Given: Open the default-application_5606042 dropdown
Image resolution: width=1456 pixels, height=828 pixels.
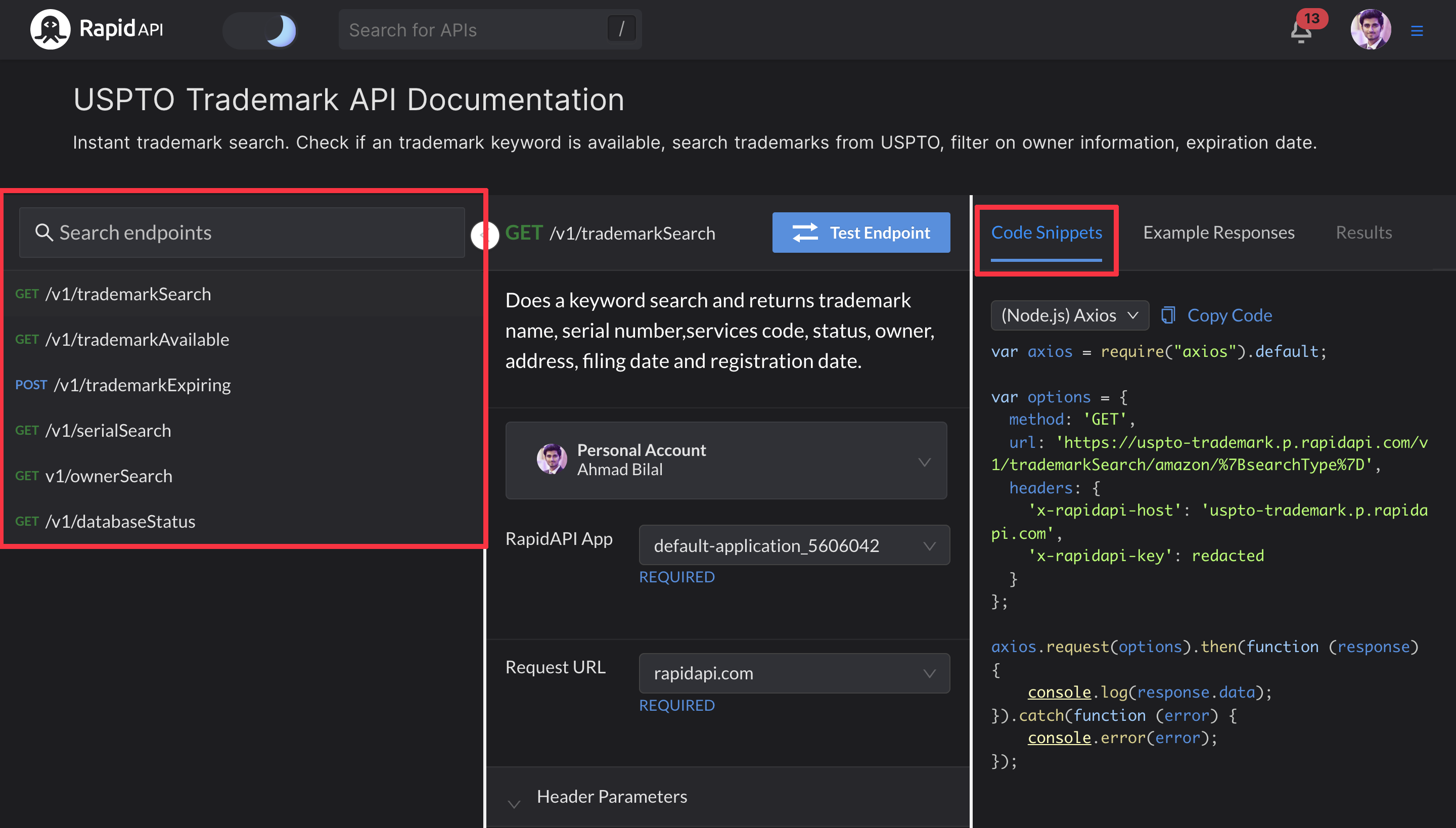Looking at the screenshot, I should click(794, 545).
